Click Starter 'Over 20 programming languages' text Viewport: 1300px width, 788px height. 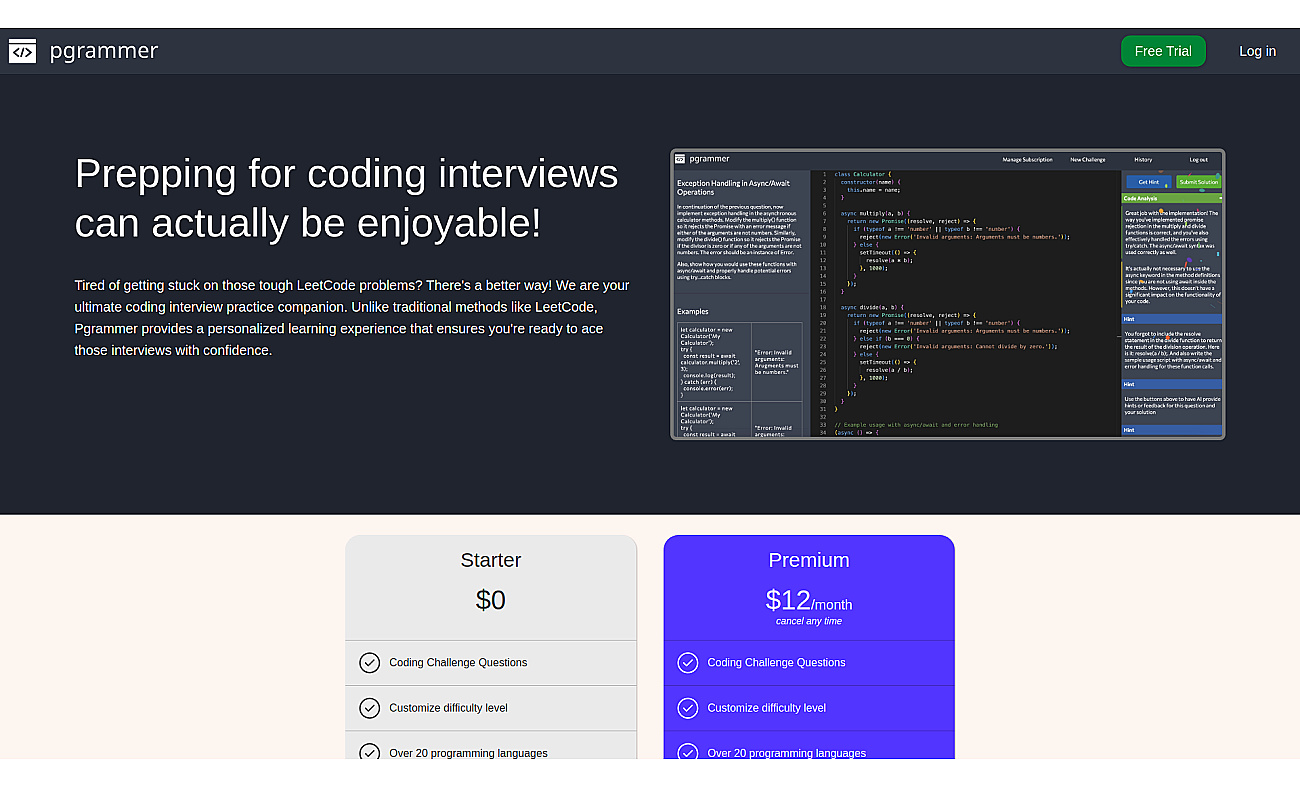point(468,753)
